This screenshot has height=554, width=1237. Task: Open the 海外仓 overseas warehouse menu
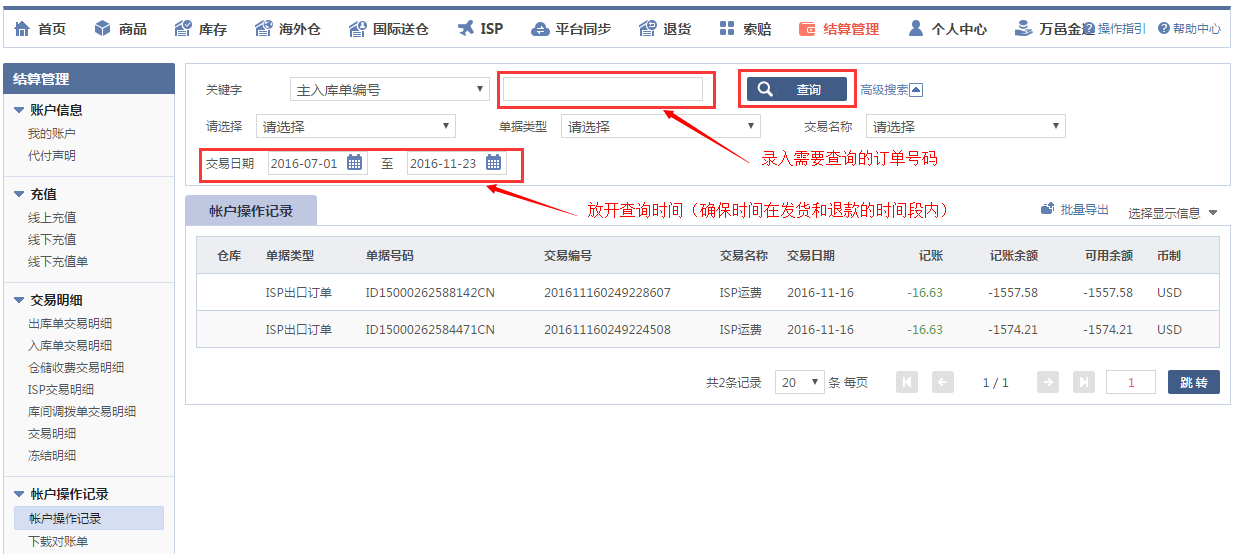287,29
